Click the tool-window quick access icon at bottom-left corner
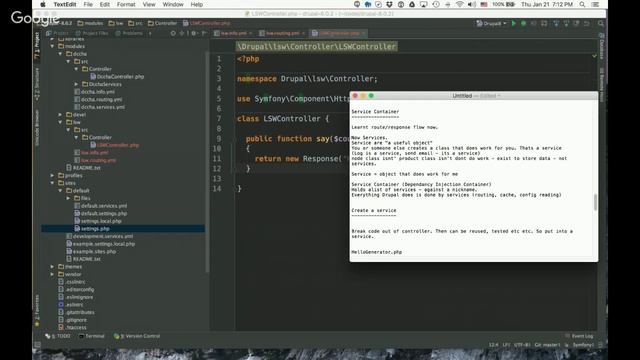640x360 pixels. (37, 345)
